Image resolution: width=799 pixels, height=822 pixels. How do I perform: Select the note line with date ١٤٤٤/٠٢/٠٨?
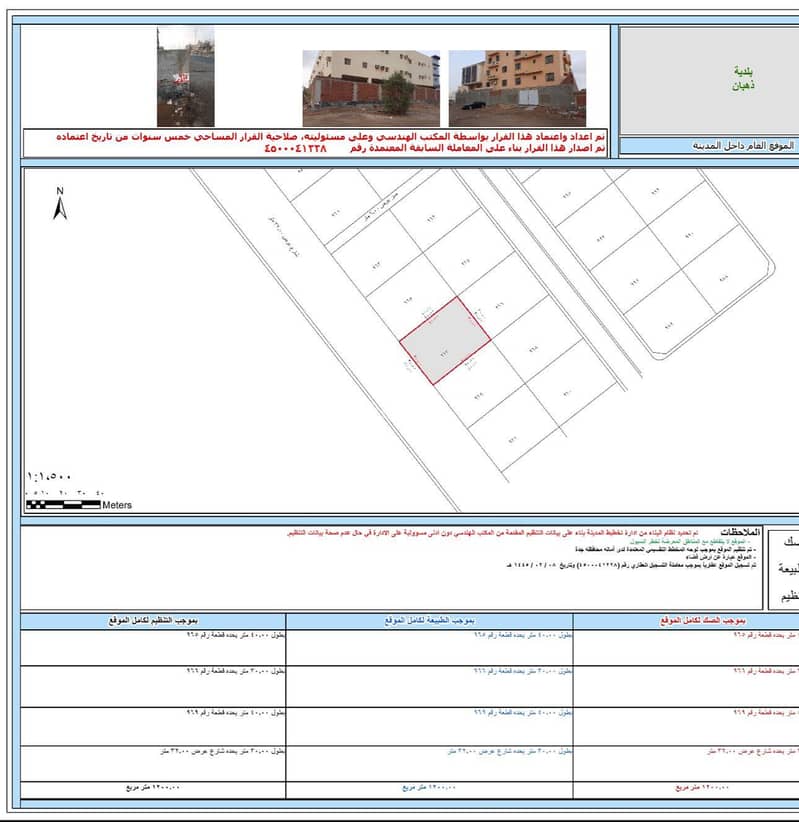(x=631, y=565)
